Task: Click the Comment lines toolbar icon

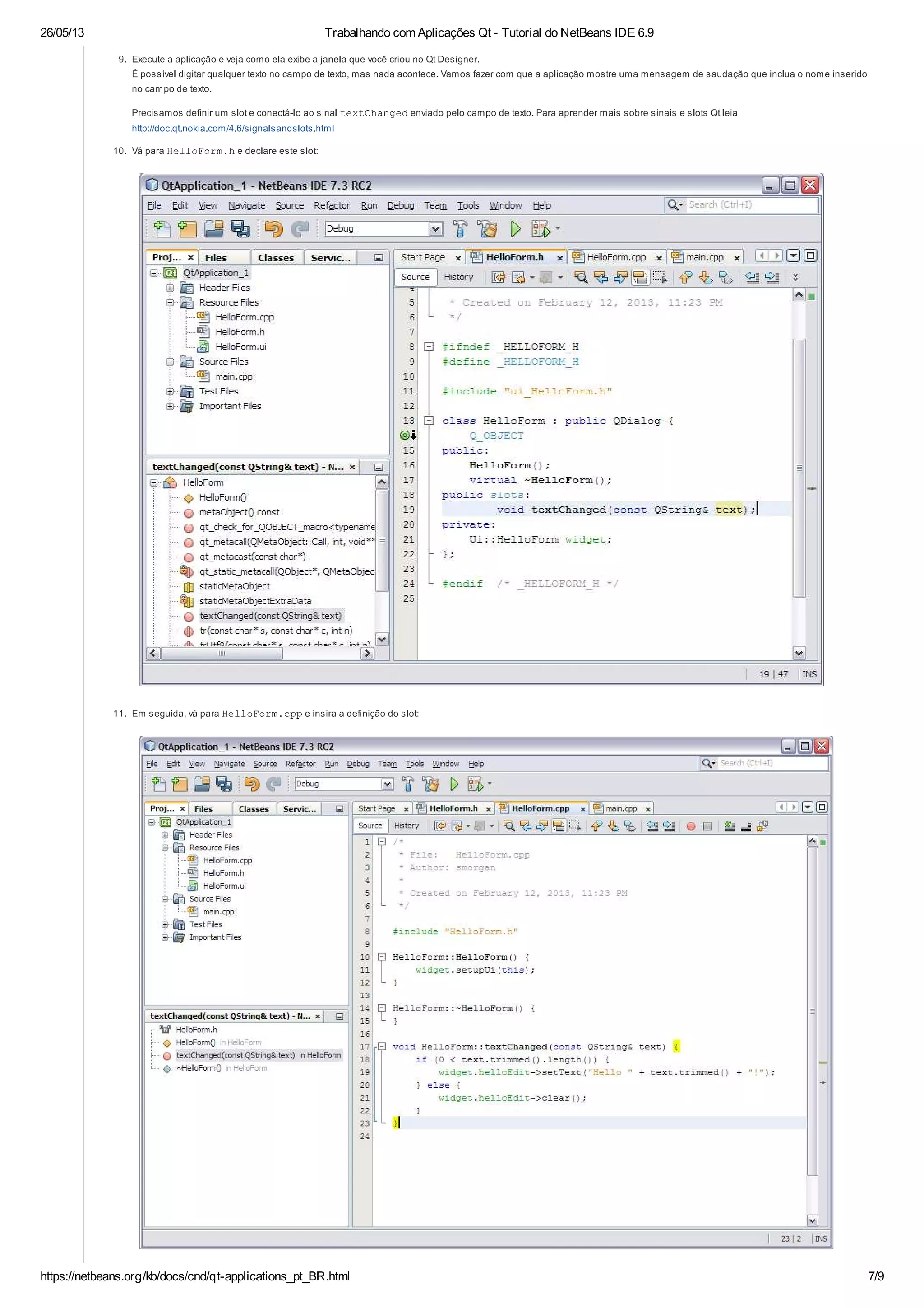Action: click(x=729, y=826)
